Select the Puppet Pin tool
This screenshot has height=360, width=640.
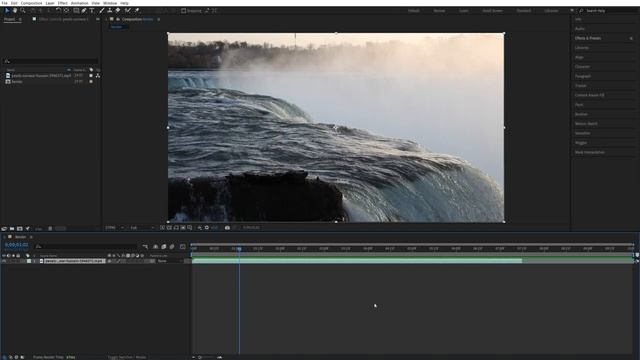[x=137, y=11]
